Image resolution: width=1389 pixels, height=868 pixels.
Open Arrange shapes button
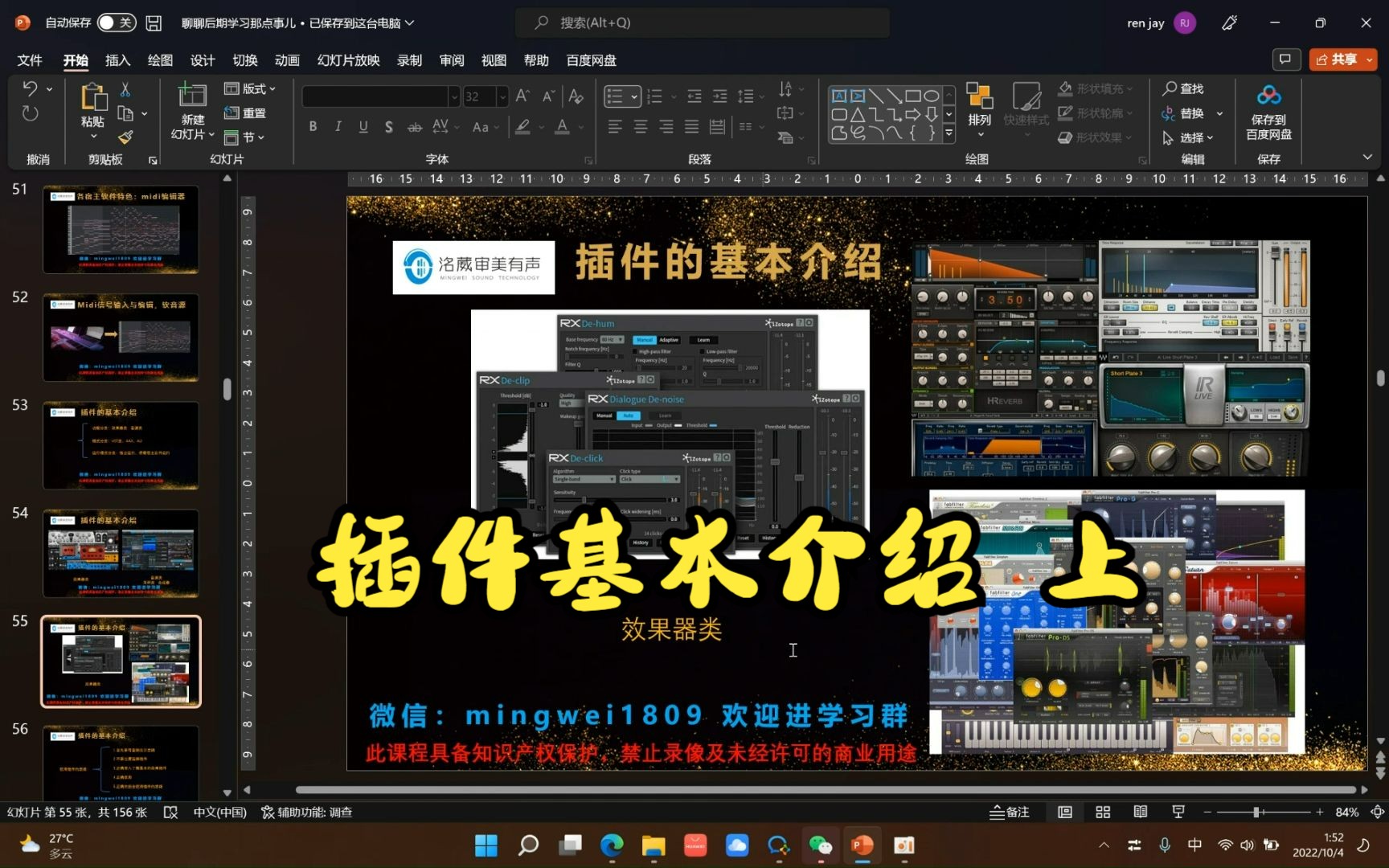coord(979,109)
